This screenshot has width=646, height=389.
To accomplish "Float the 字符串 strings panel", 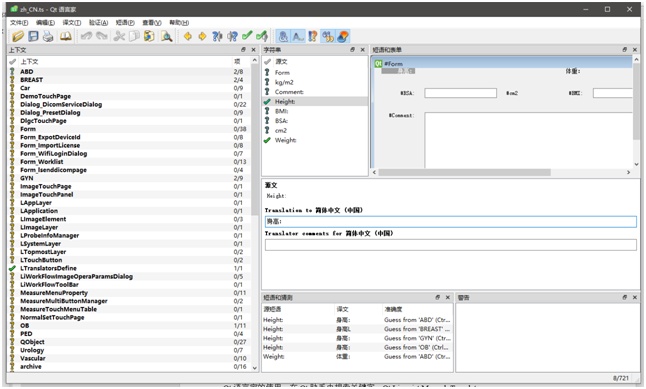I will click(x=352, y=49).
